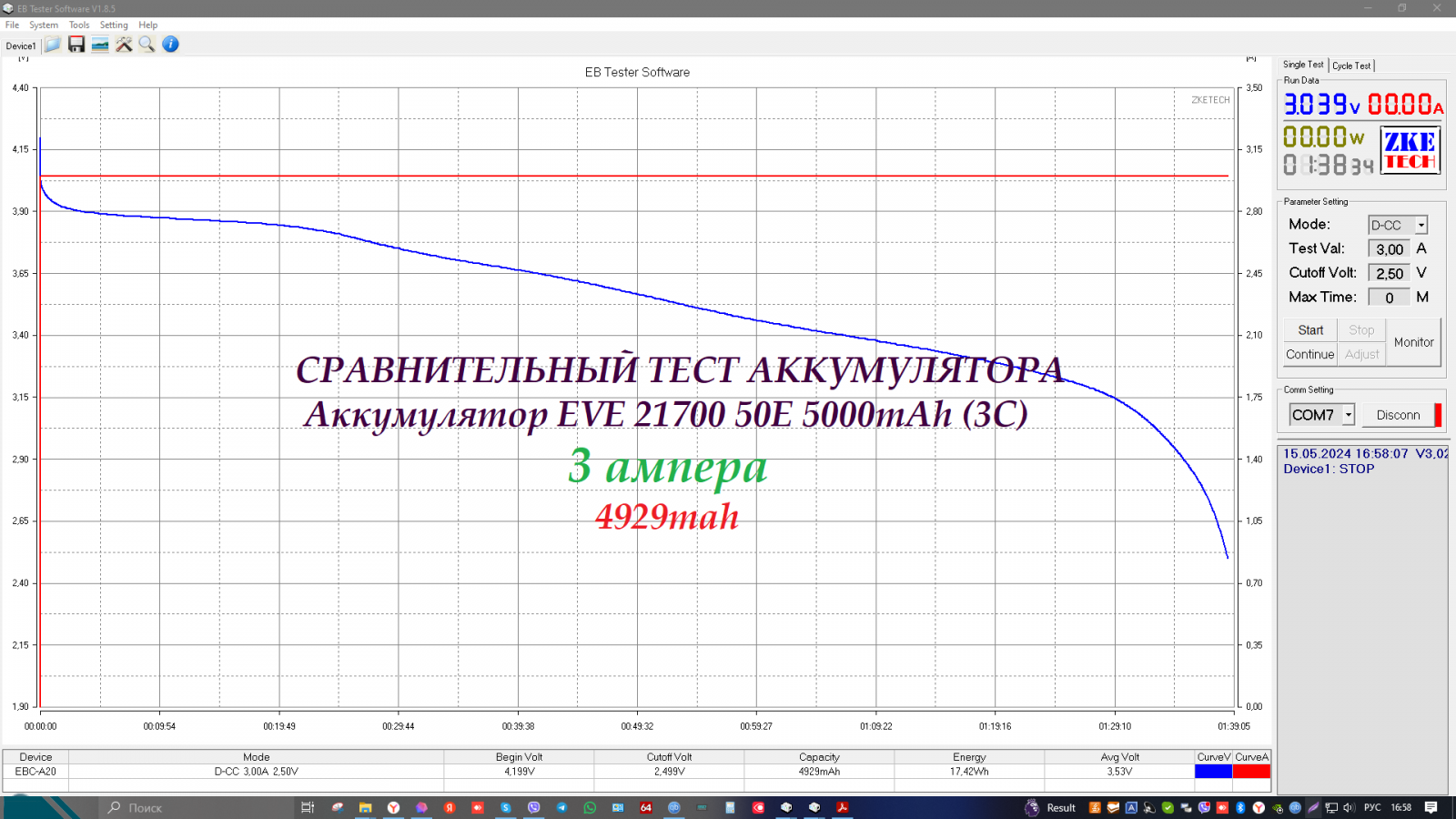Switch to the Cycle Test tab
Viewport: 1456px width, 819px height.
(1351, 66)
